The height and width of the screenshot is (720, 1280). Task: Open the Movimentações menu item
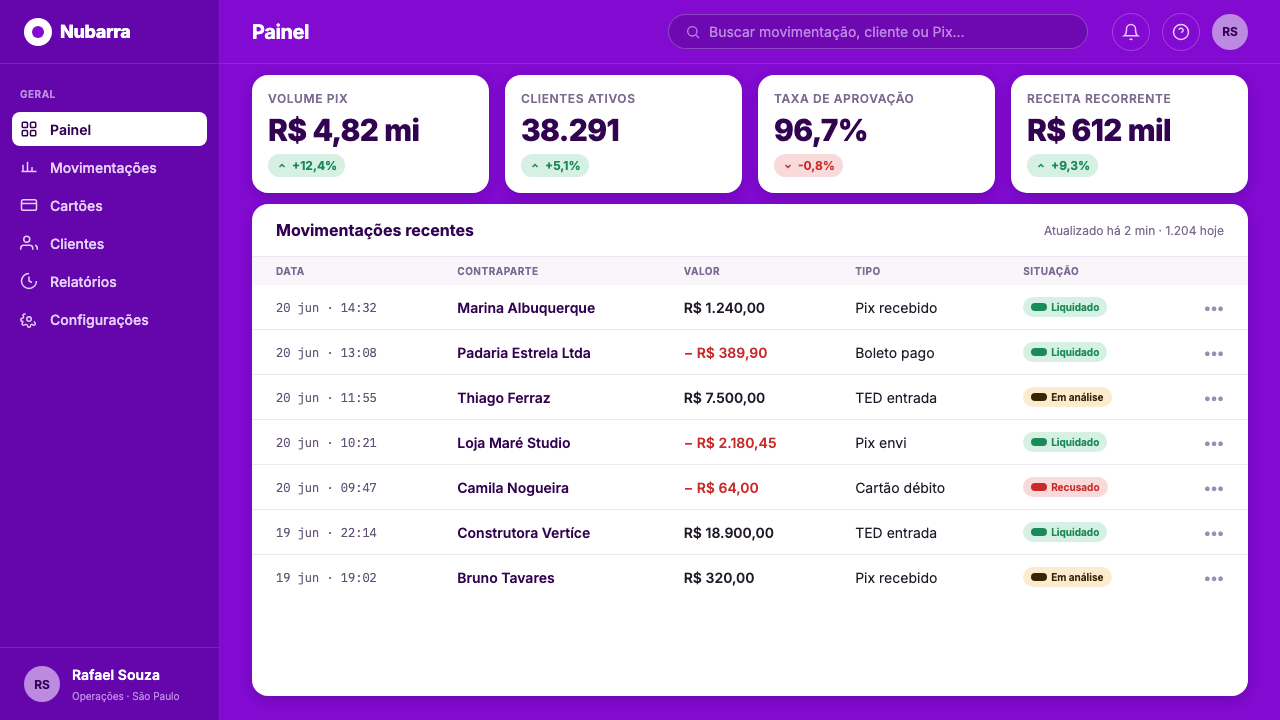[x=109, y=167]
